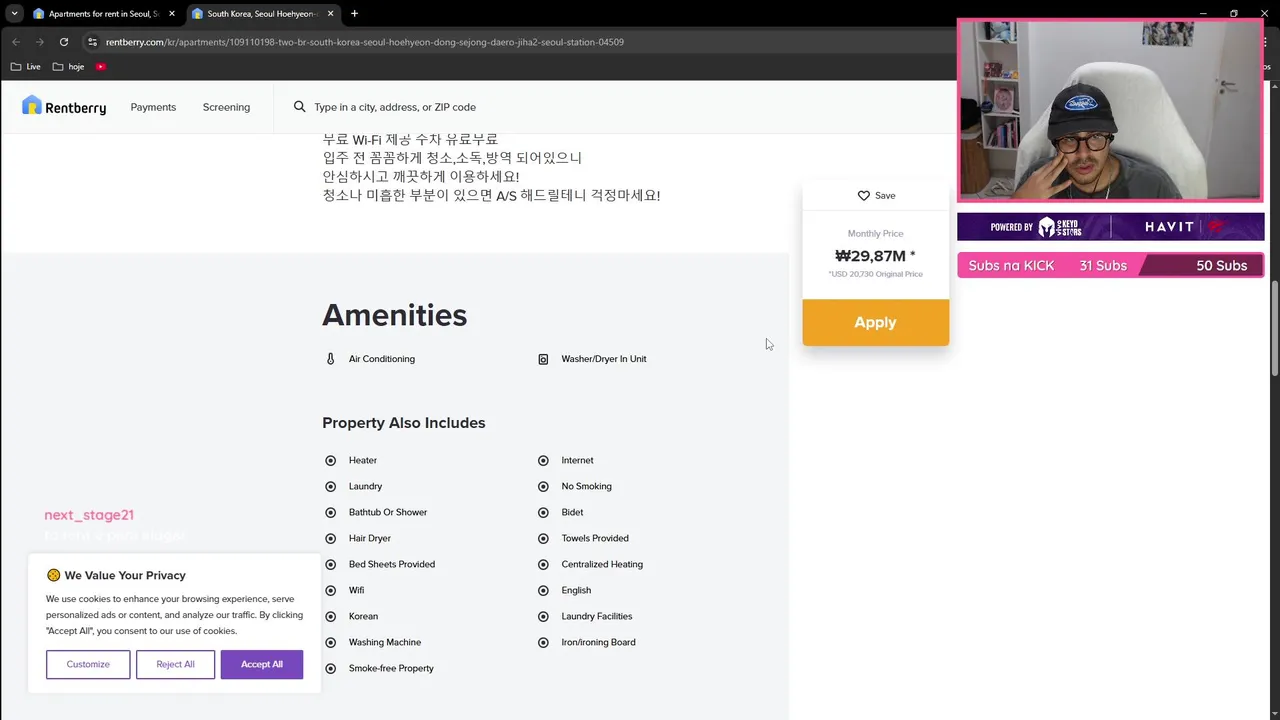The width and height of the screenshot is (1280, 720).
Task: Select the Heater radio bullet
Action: pos(330,460)
